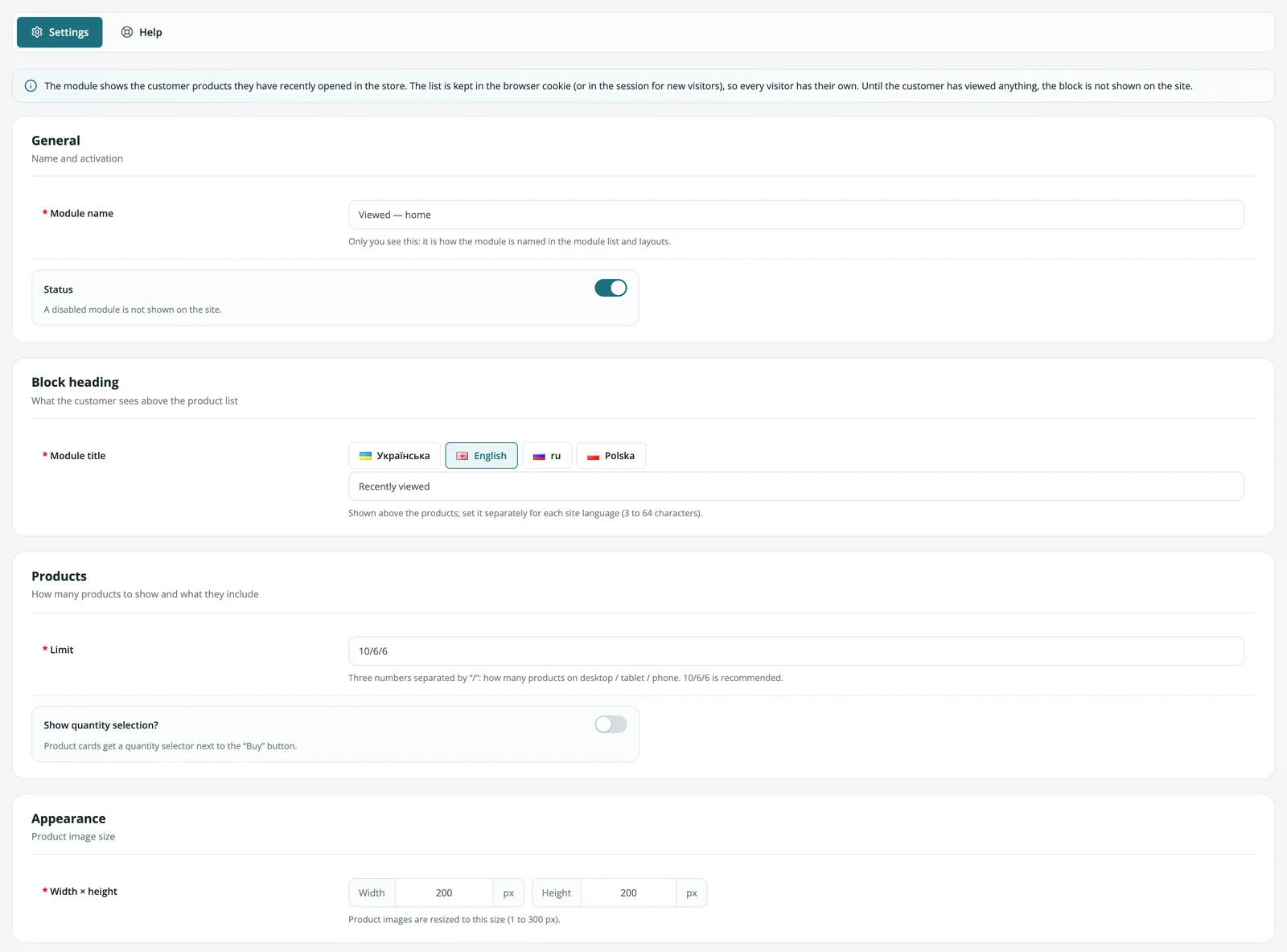Select the English language tab

[481, 456]
